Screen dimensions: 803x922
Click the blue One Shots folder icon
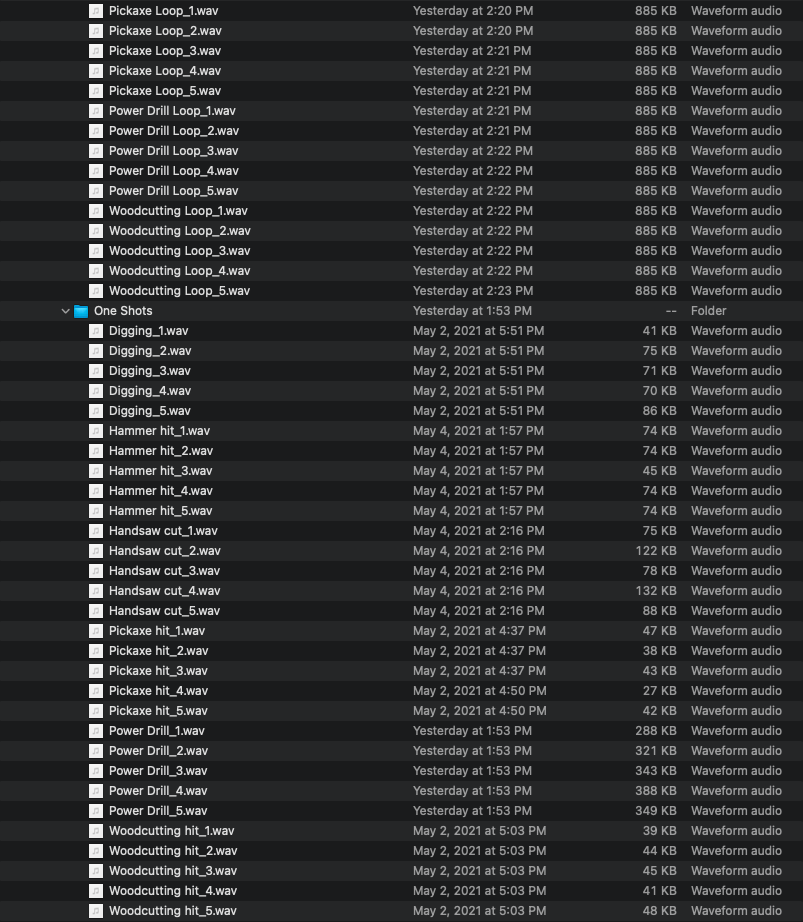point(81,311)
